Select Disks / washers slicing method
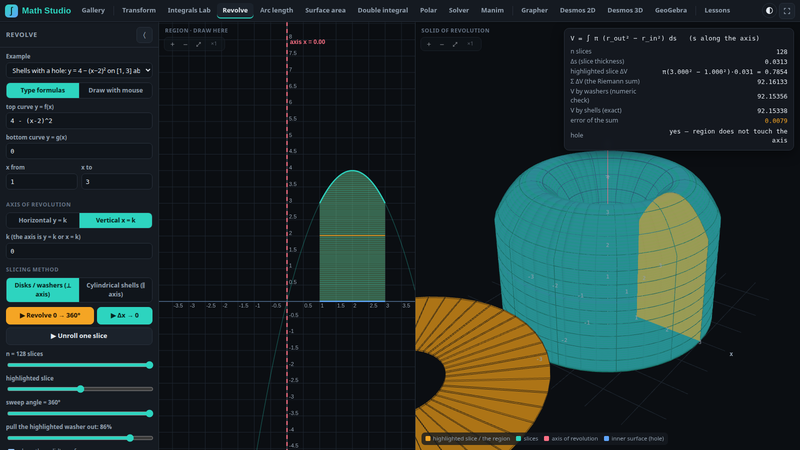The image size is (800, 450). [x=43, y=290]
